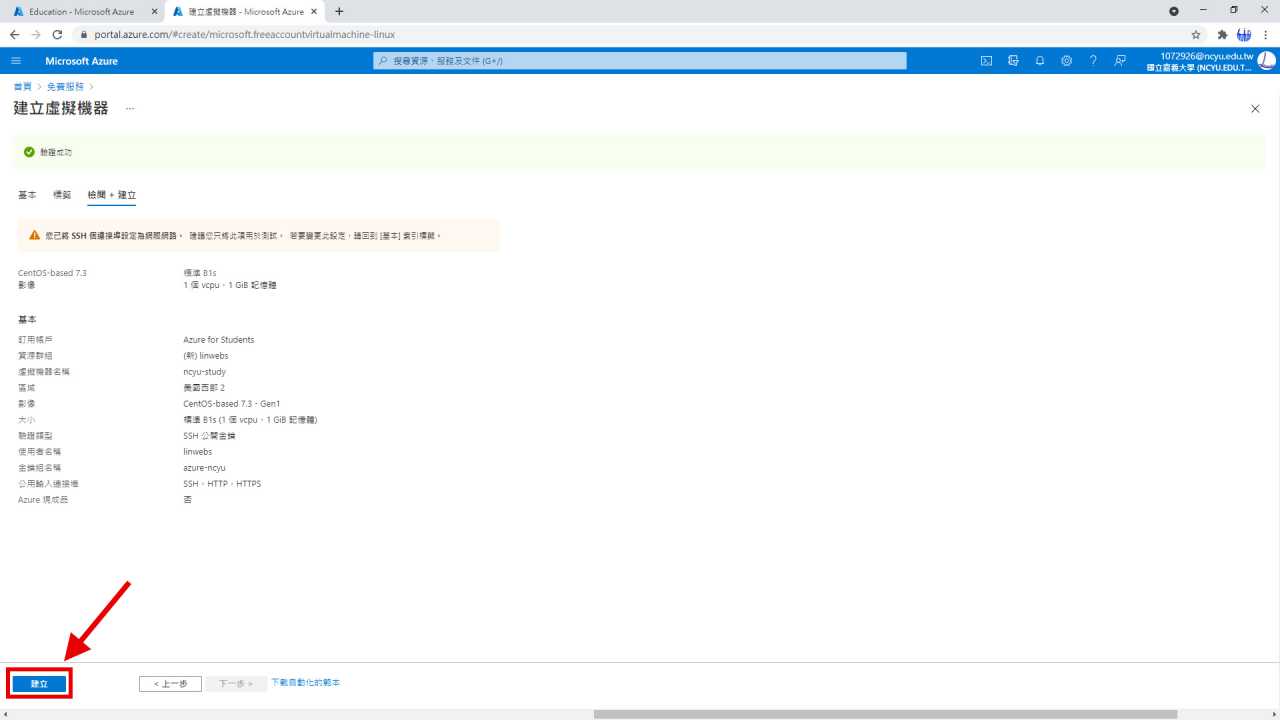Open the 下載自動化的範本 link
Viewport: 1280px width, 720px height.
305,683
